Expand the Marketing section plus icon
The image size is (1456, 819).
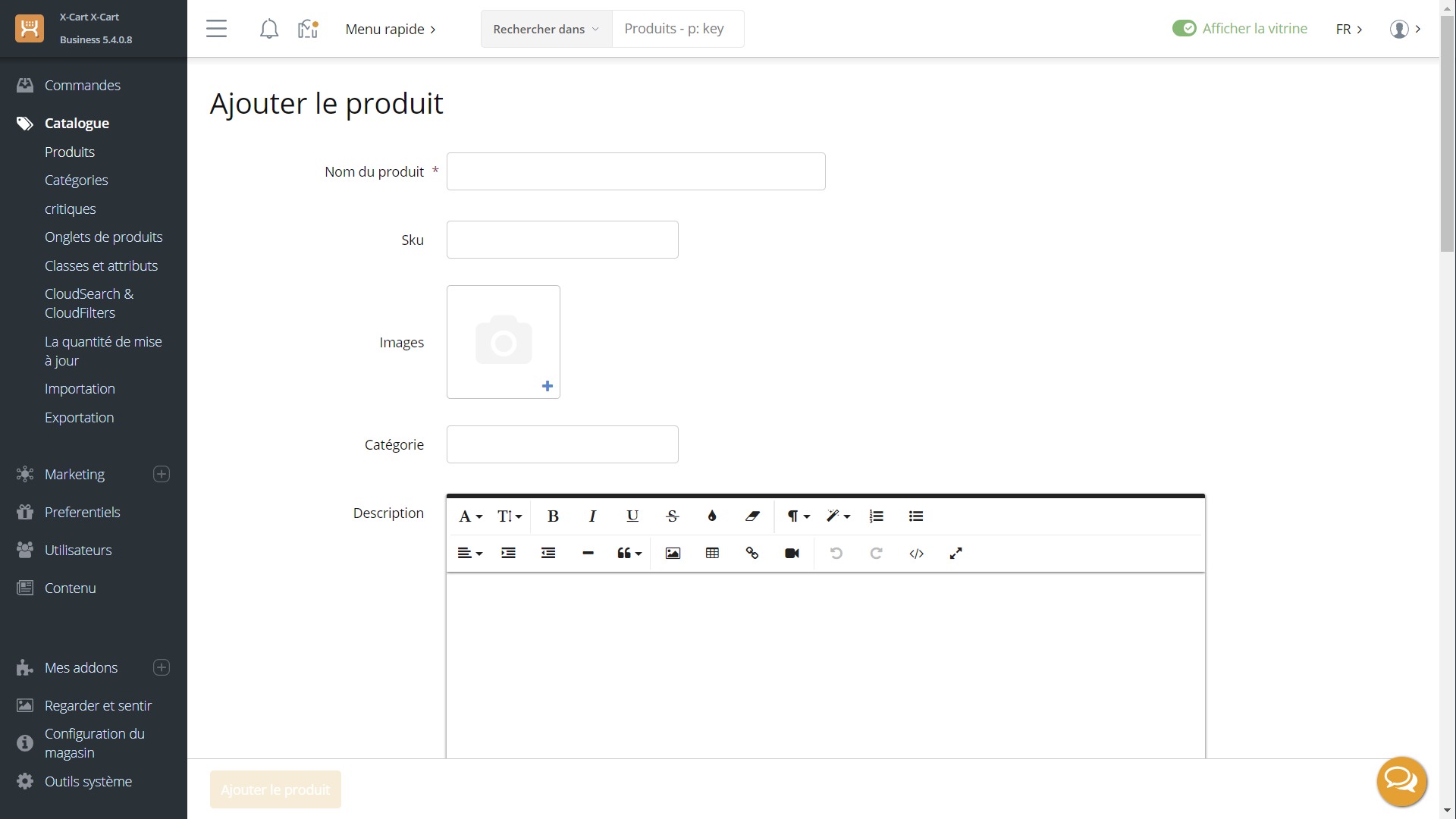click(x=162, y=474)
